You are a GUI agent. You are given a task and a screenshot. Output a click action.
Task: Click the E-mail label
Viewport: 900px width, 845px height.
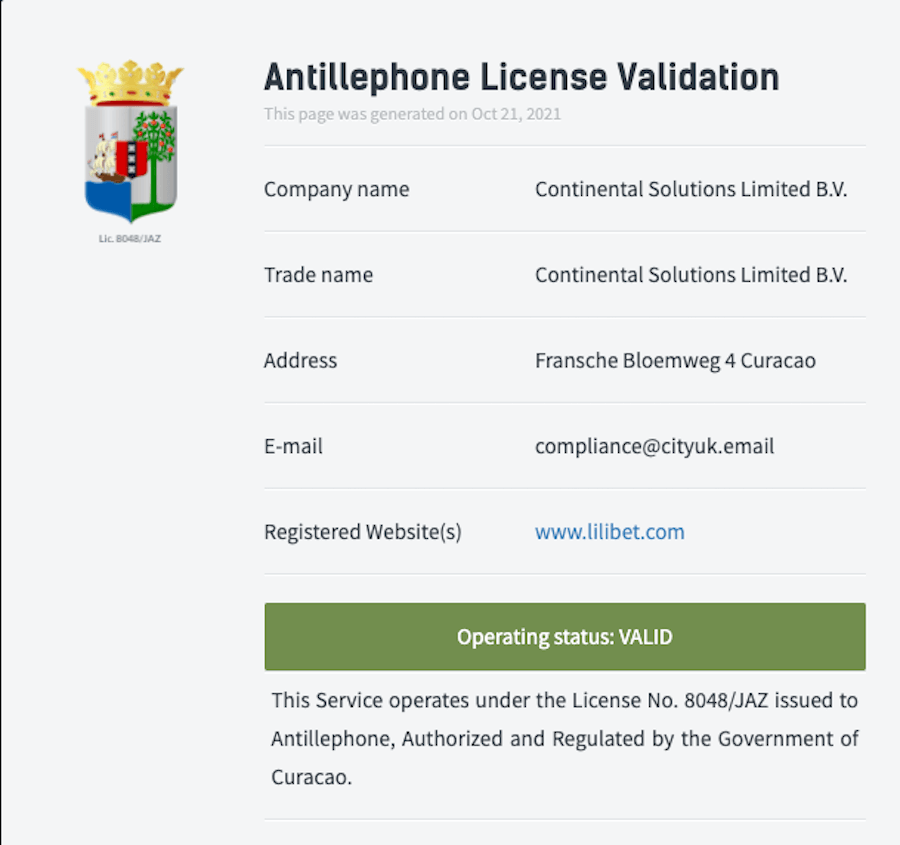[x=293, y=446]
